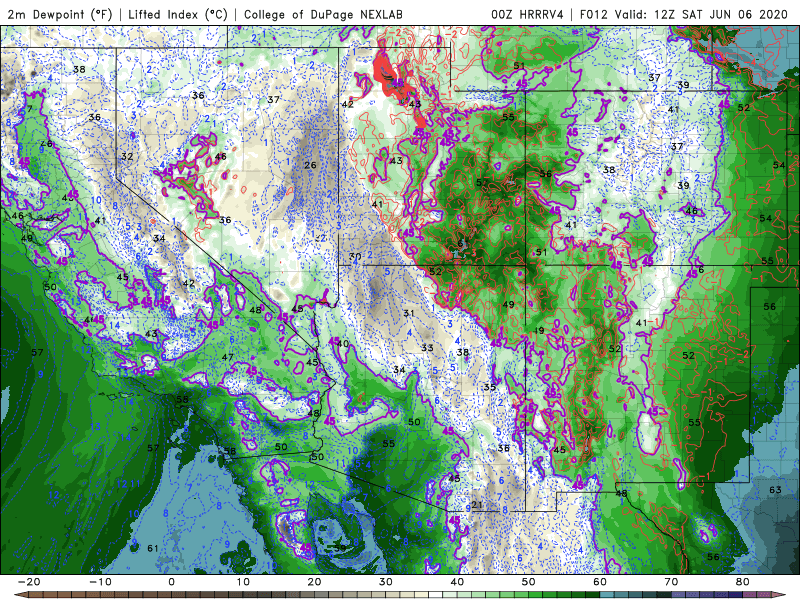Click the '59' dewpoint value on the map
Viewport: 800px width, 600px height.
(x=340, y=548)
